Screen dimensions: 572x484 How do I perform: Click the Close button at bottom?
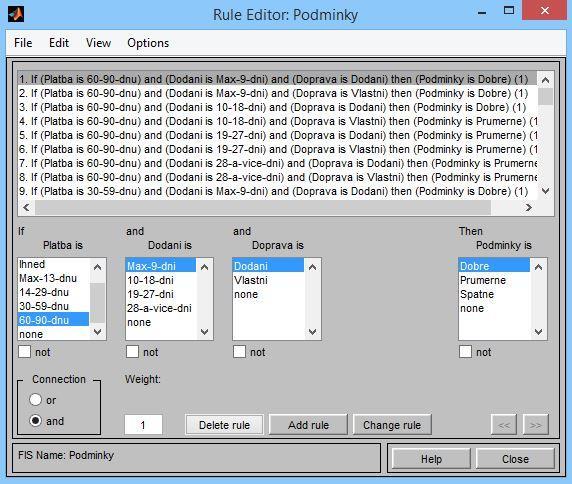point(515,459)
